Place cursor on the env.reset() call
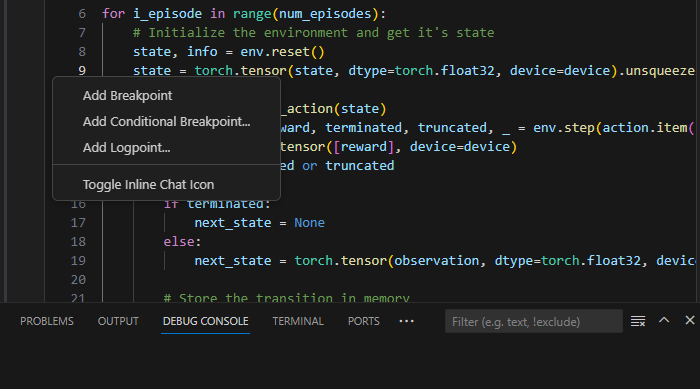The image size is (700, 389). (282, 52)
